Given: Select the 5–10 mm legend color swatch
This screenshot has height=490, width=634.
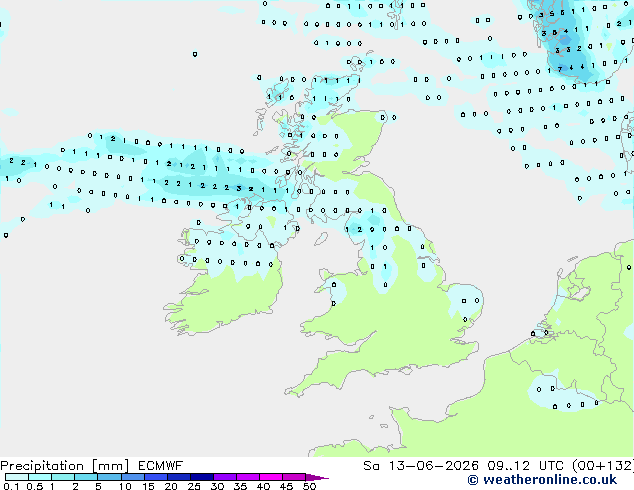Looking at the screenshot, I should click(x=109, y=477).
